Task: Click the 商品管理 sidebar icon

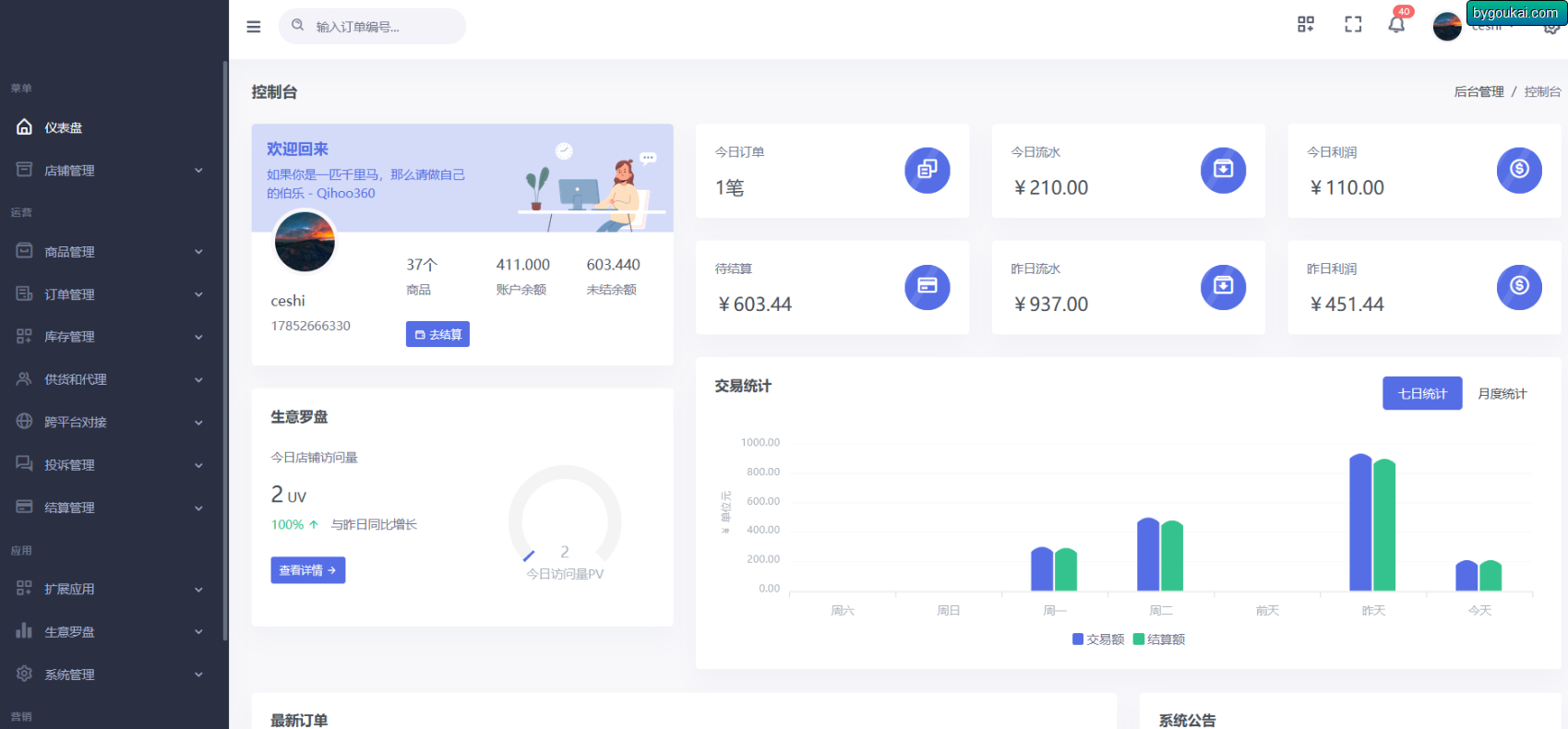Action: [25, 250]
